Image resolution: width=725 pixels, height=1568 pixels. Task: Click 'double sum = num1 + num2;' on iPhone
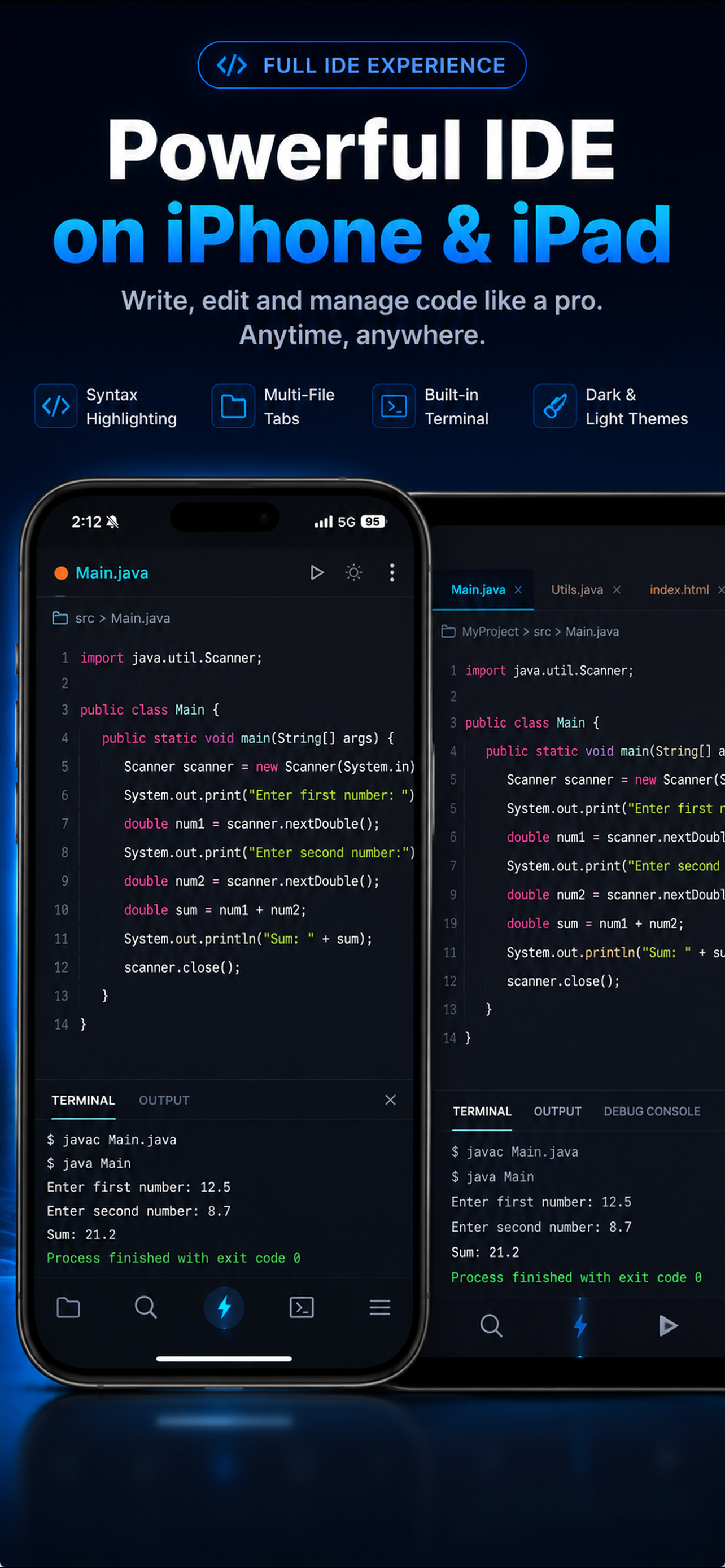[x=215, y=910]
